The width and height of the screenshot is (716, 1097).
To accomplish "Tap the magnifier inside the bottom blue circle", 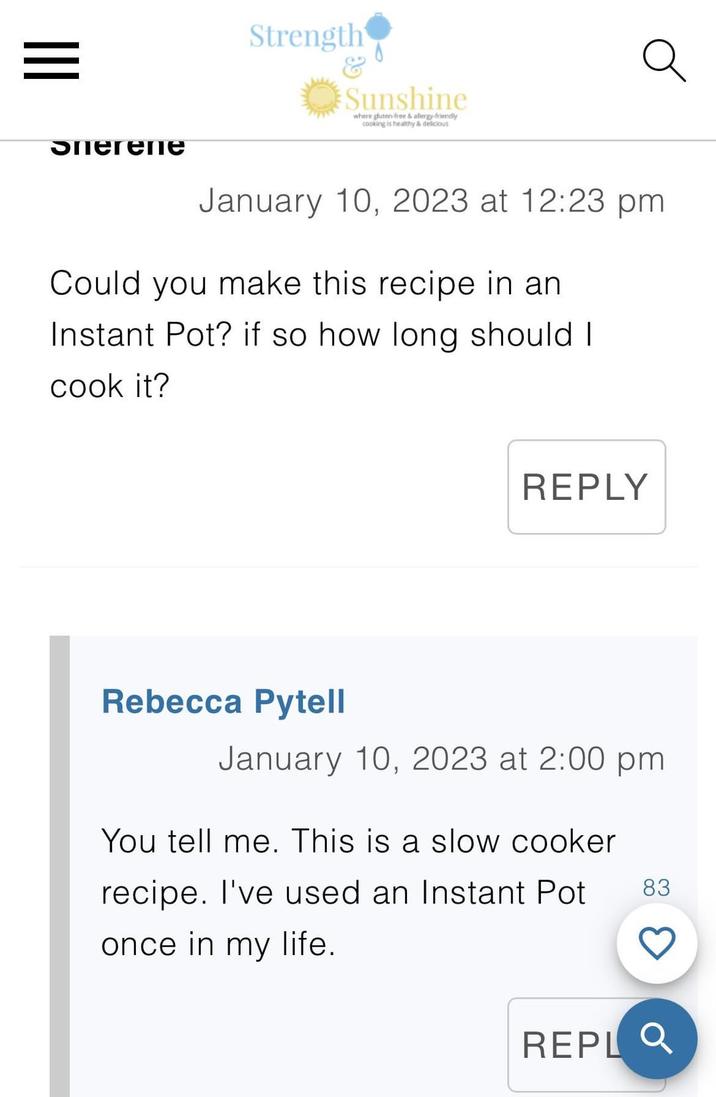I will [657, 1039].
